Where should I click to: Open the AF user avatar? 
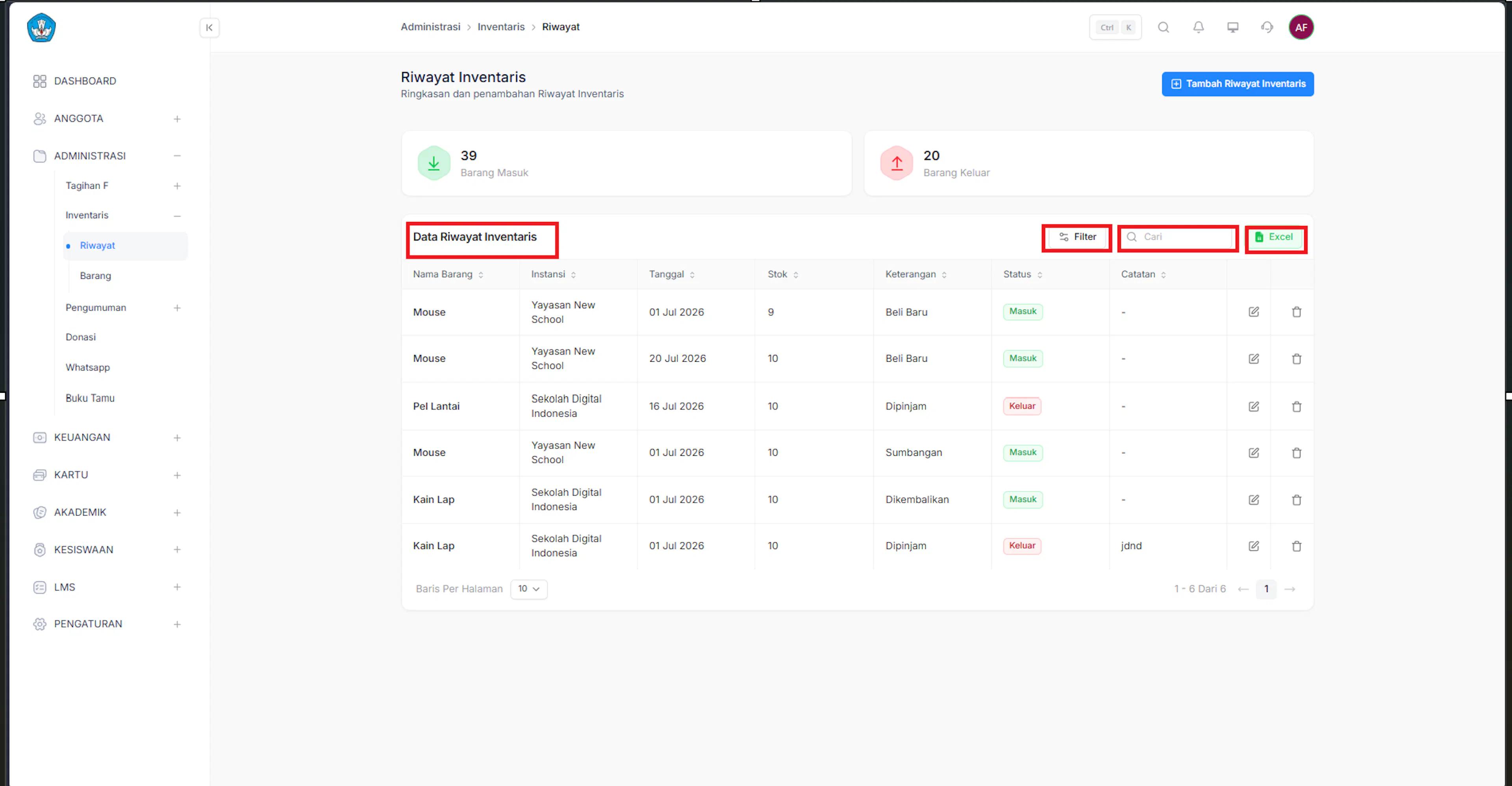(x=1301, y=28)
